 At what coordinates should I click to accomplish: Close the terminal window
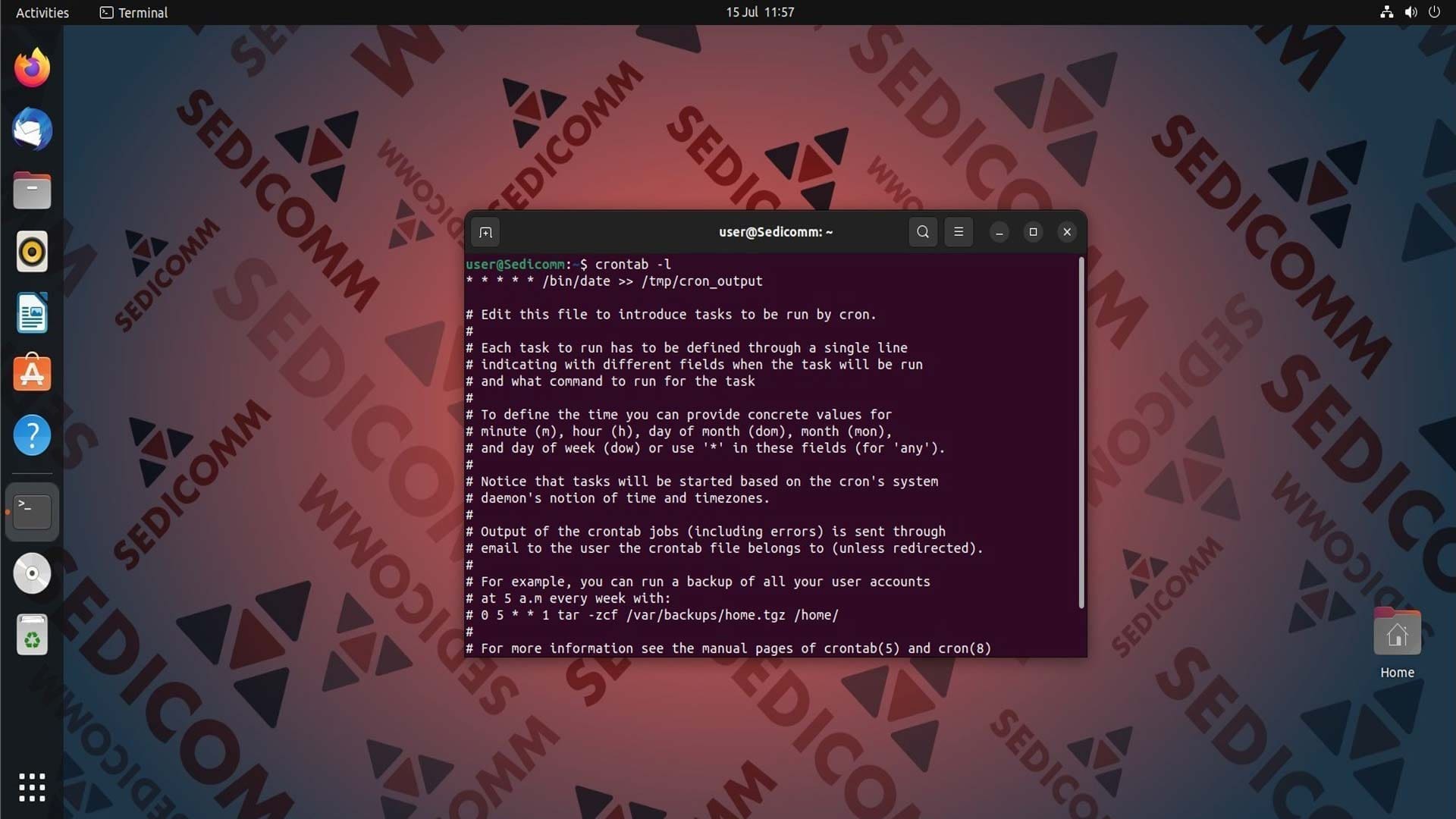1067,232
